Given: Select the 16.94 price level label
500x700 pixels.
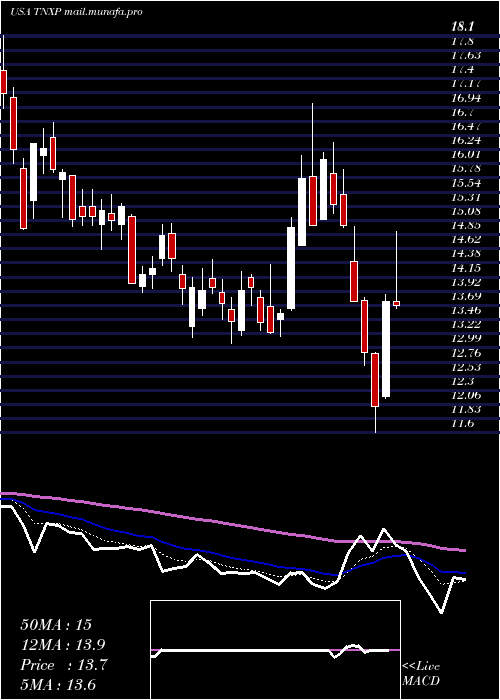Looking at the screenshot, I should tap(466, 98).
